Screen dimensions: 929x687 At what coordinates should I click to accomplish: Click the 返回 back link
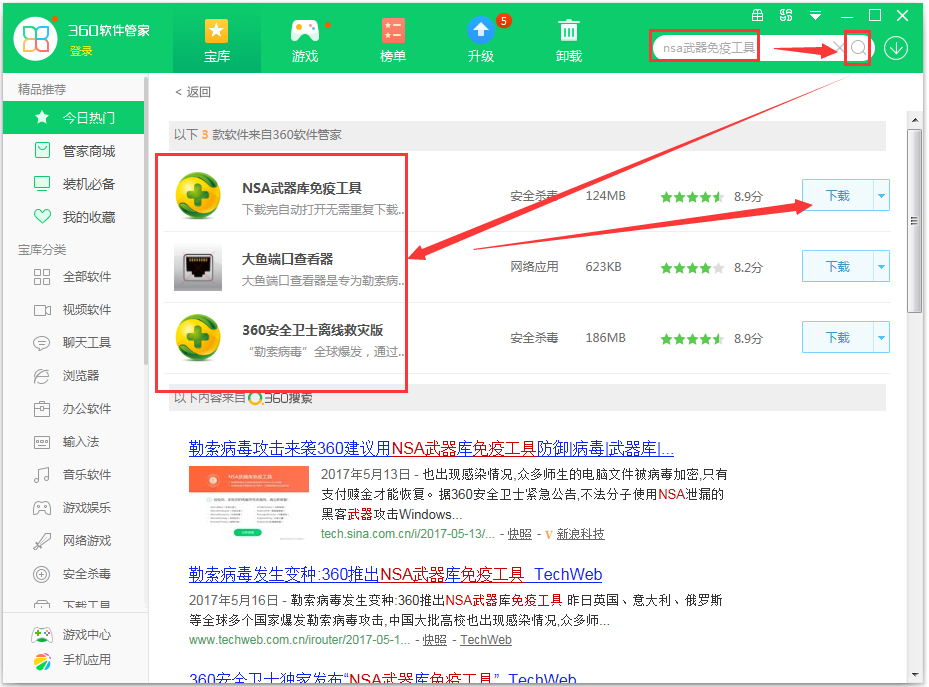coord(193,92)
